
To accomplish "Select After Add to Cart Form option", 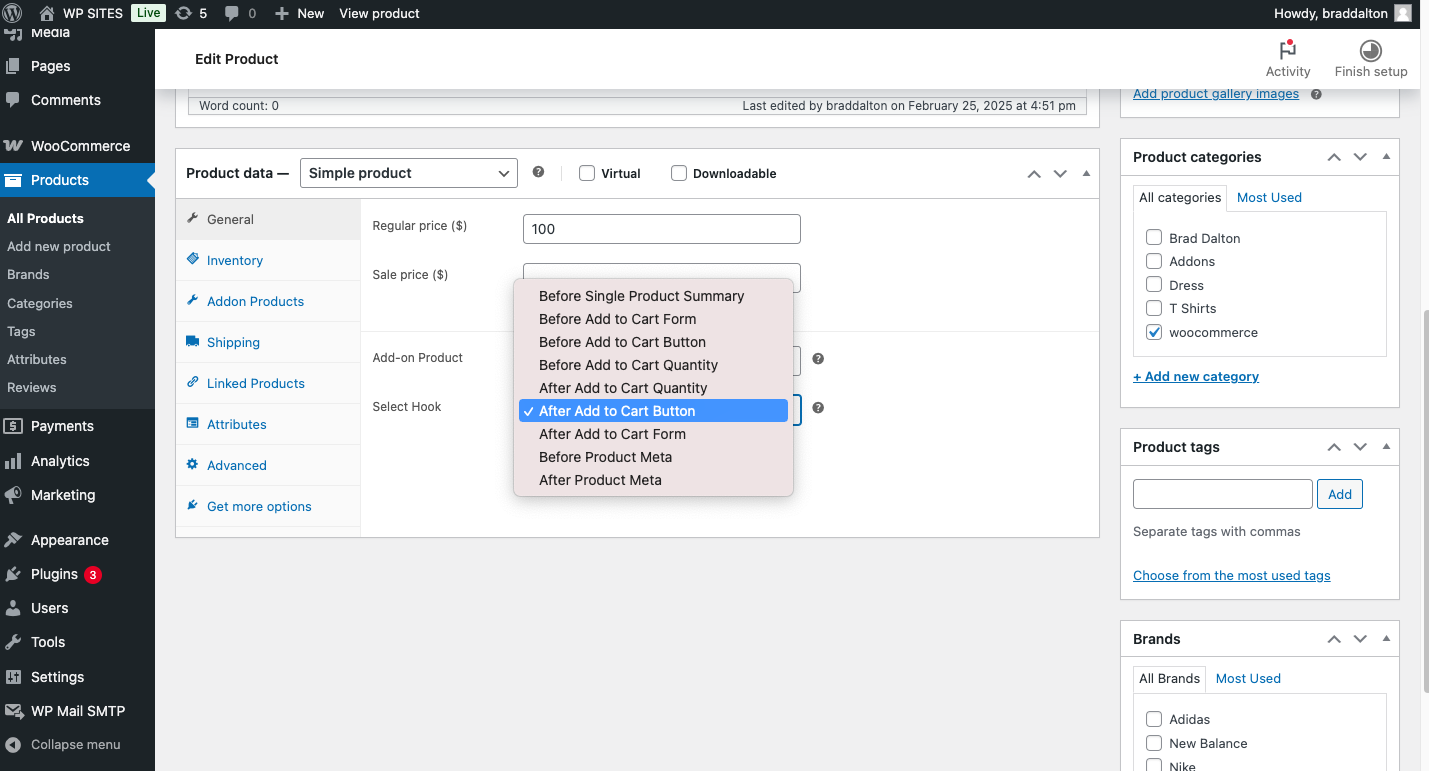I will pos(612,434).
